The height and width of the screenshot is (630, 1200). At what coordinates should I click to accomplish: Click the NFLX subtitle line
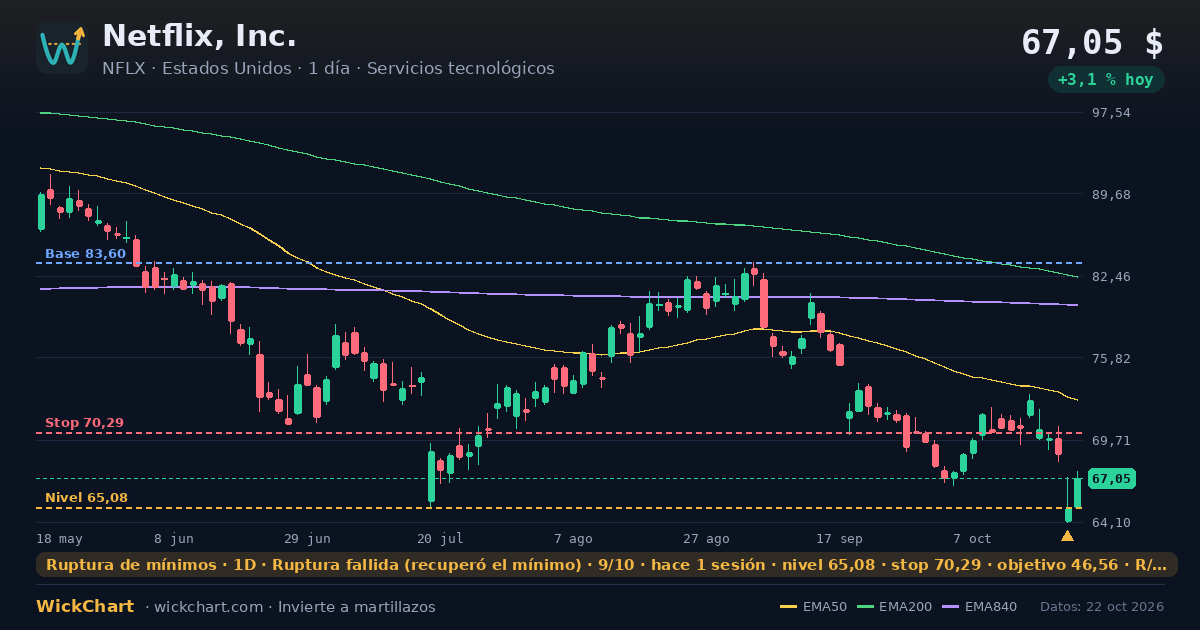(x=328, y=69)
